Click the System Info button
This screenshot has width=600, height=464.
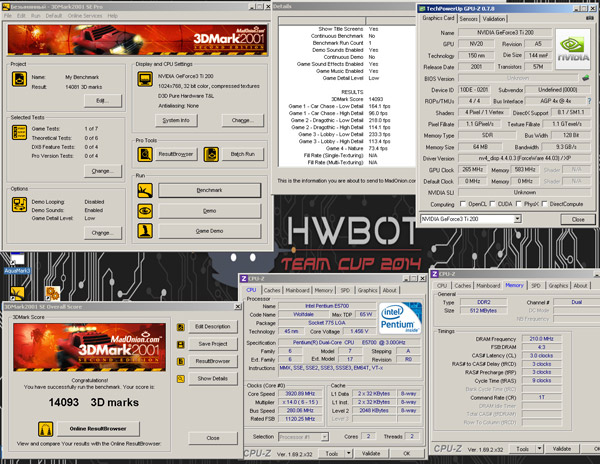(x=176, y=120)
